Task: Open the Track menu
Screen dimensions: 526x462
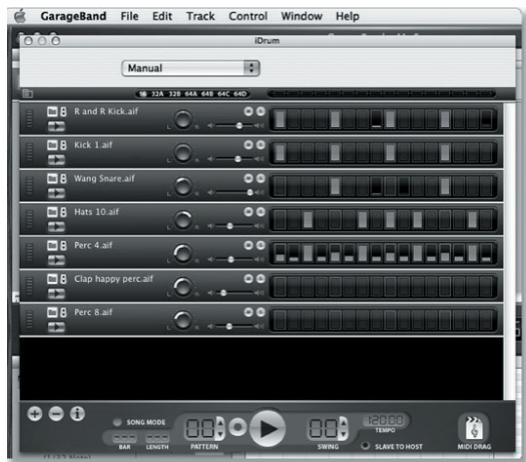Action: coord(201,16)
